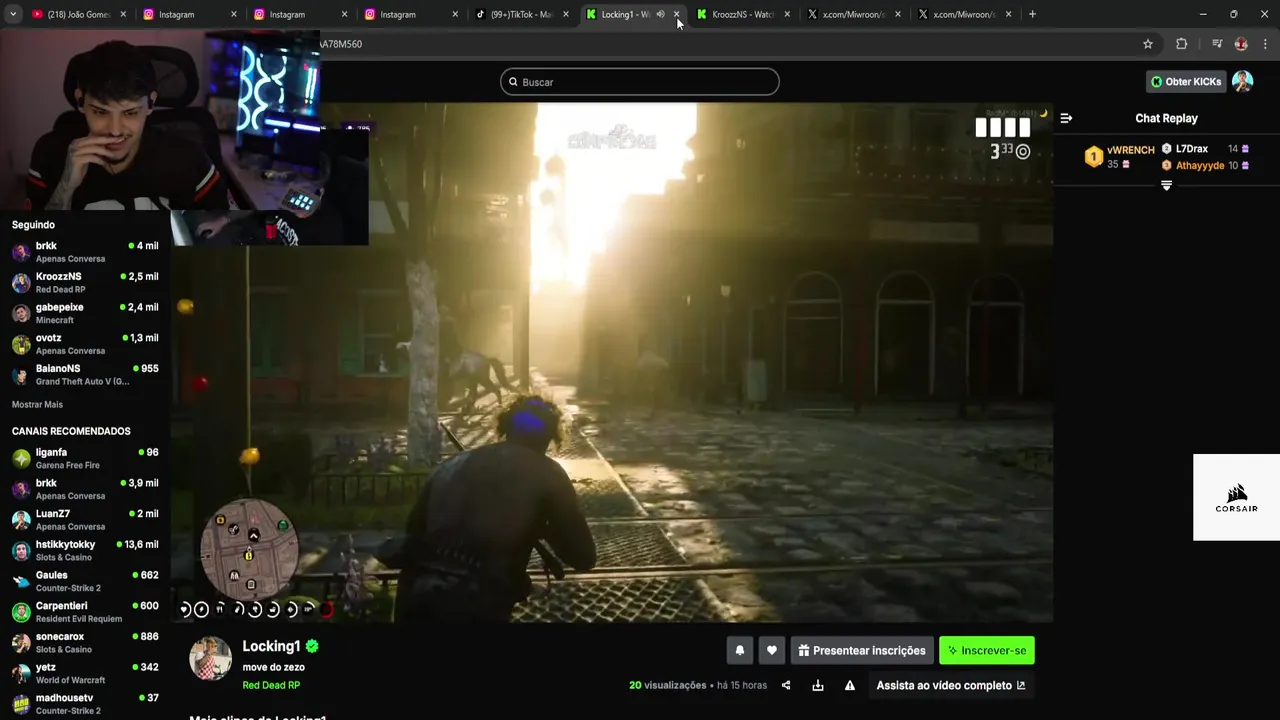Image resolution: width=1280 pixels, height=720 pixels.
Task: Open sonecarox recommended channel
Action: pos(85,643)
